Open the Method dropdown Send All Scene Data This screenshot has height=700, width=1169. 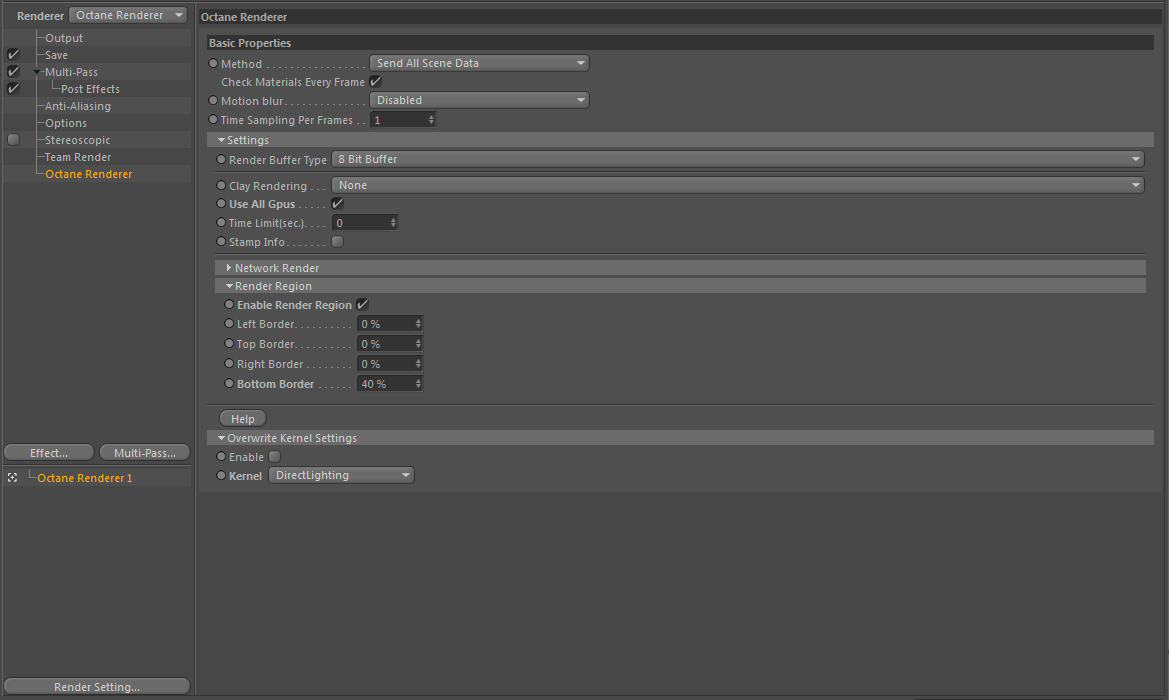tap(479, 63)
